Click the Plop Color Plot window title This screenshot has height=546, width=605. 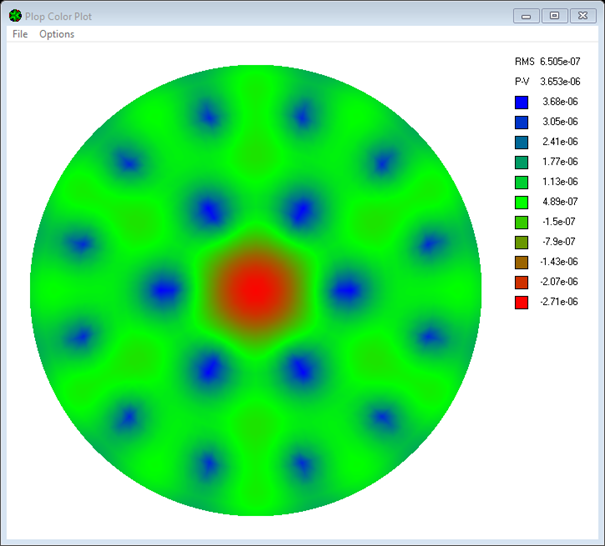click(x=58, y=17)
